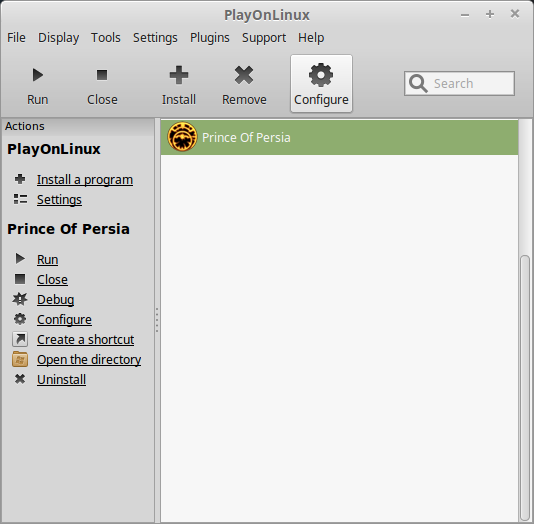Follow the Install a program link
534x524 pixels.
85,179
